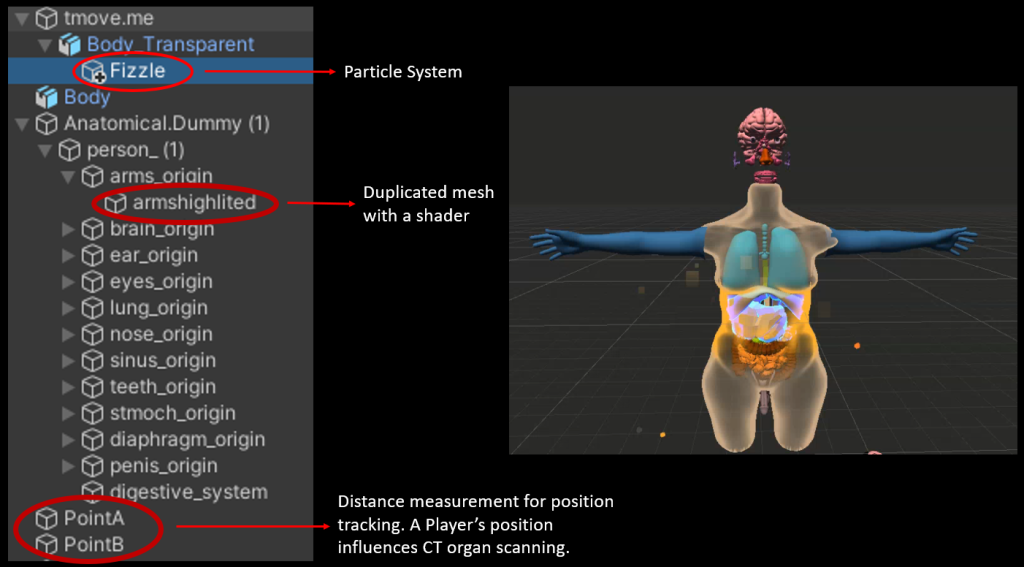Screen dimensions: 1024x567
Task: Click the tmove.me cube icon
Action: [x=46, y=18]
